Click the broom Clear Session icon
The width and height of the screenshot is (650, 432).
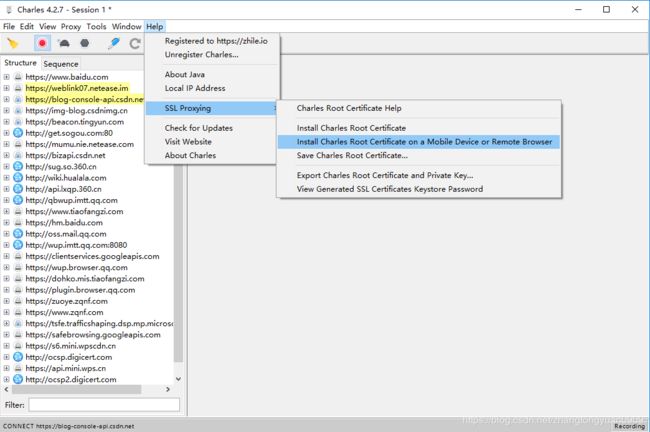click(x=13, y=43)
